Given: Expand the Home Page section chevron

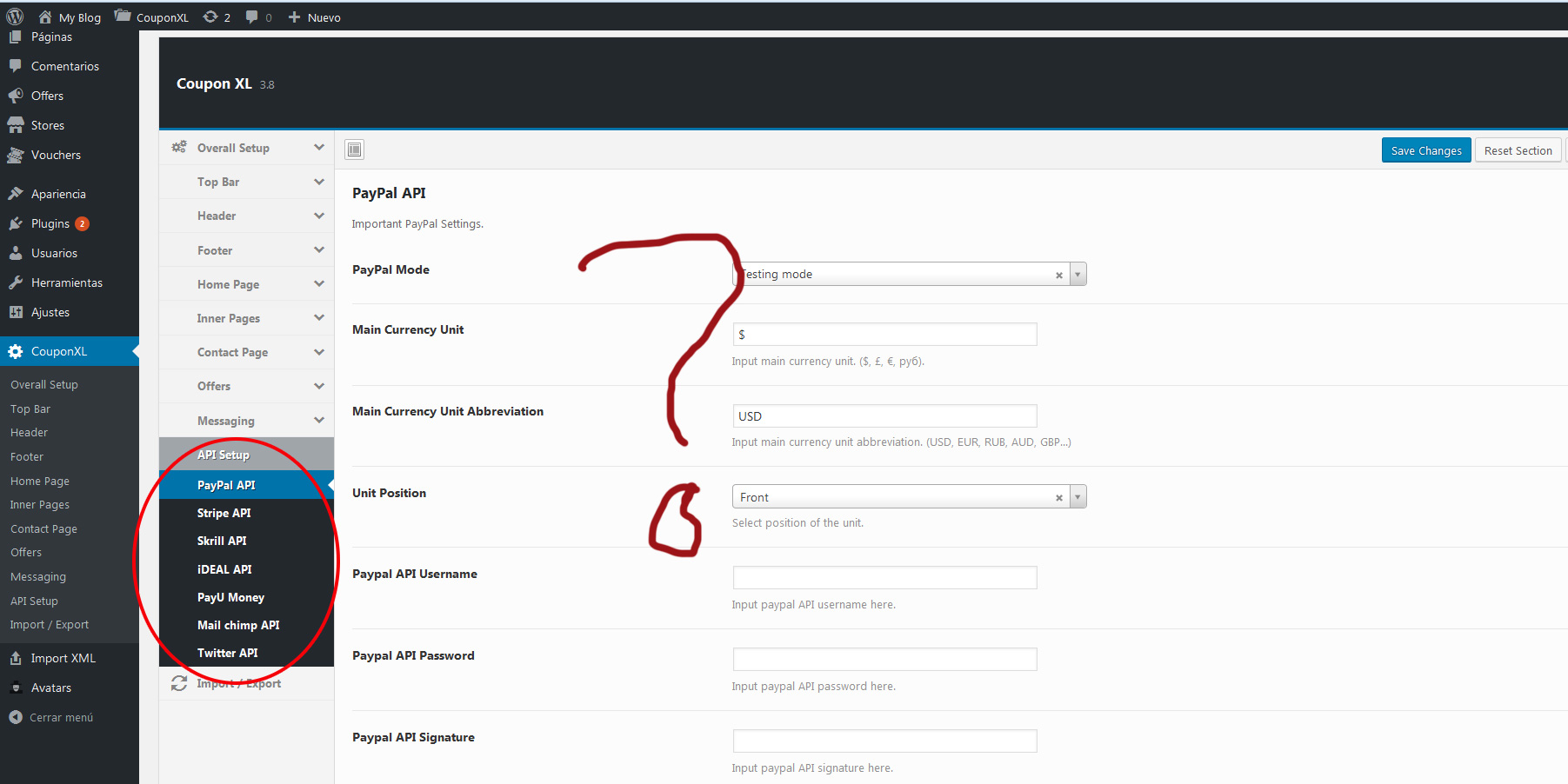Looking at the screenshot, I should pos(319,284).
